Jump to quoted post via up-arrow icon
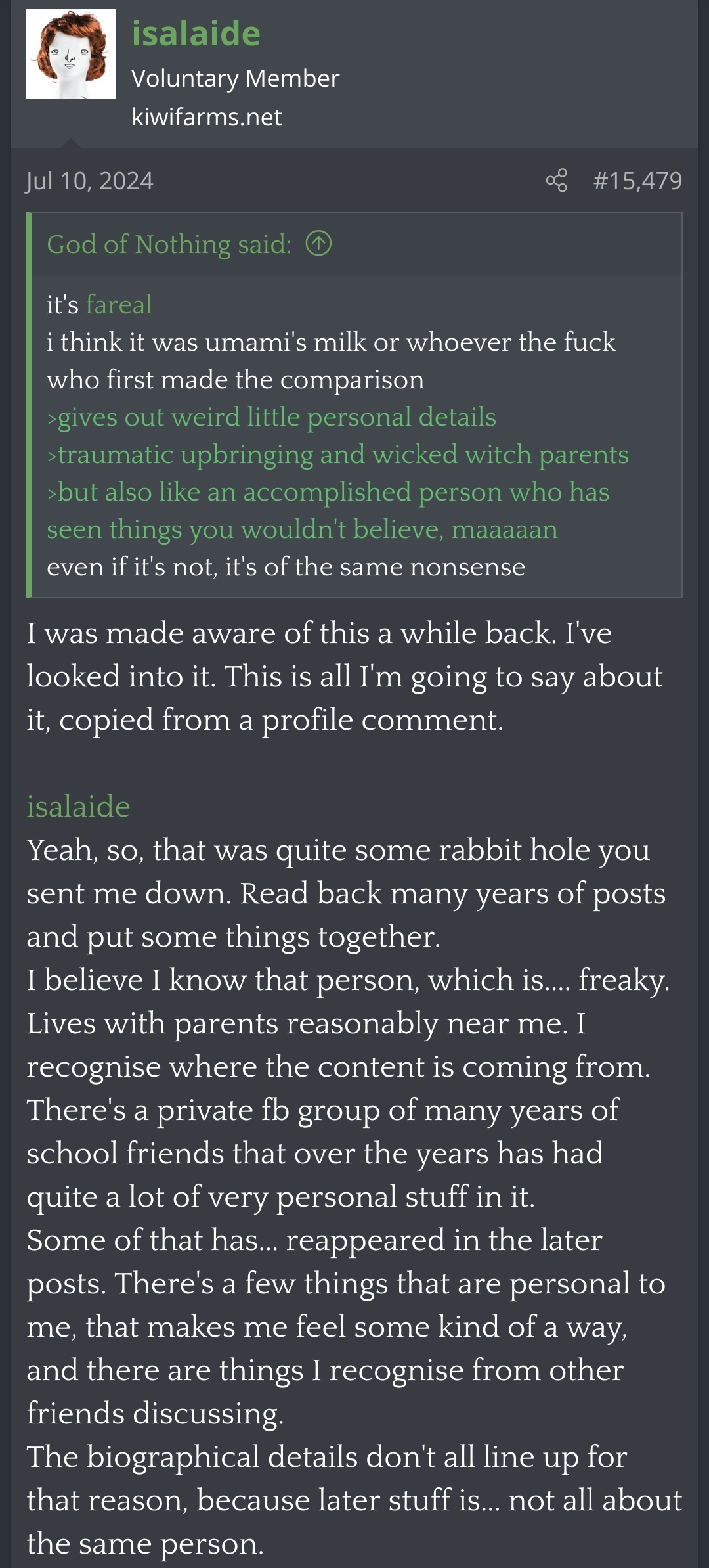Viewport: 709px width, 1568px height. [x=318, y=244]
